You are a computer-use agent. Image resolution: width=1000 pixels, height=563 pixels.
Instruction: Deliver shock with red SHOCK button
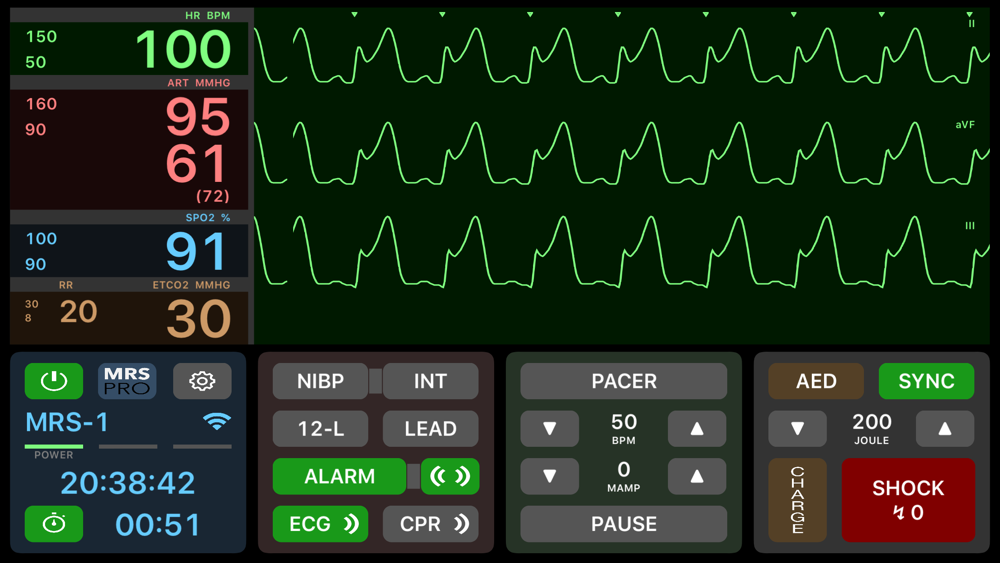[x=908, y=500]
